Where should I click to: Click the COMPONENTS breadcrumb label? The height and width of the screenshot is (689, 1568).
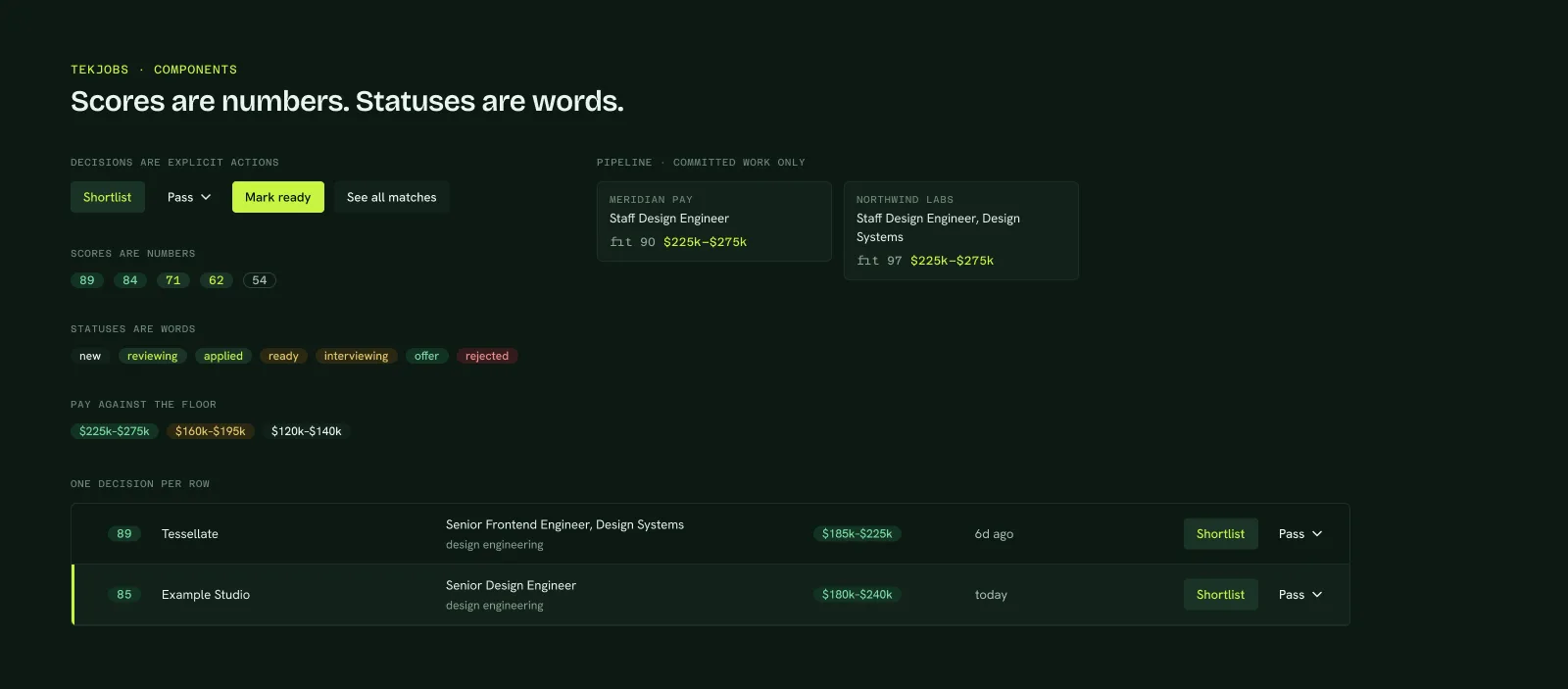pos(195,70)
